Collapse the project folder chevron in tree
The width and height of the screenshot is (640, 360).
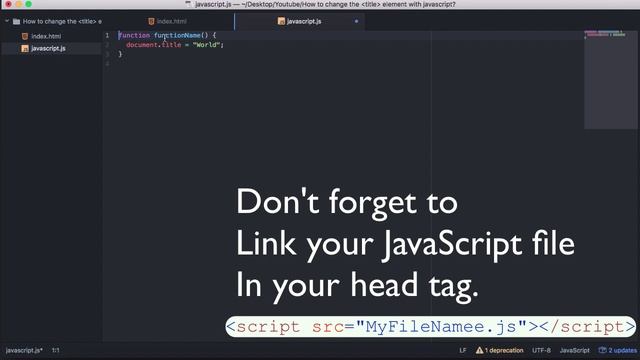coord(7,21)
